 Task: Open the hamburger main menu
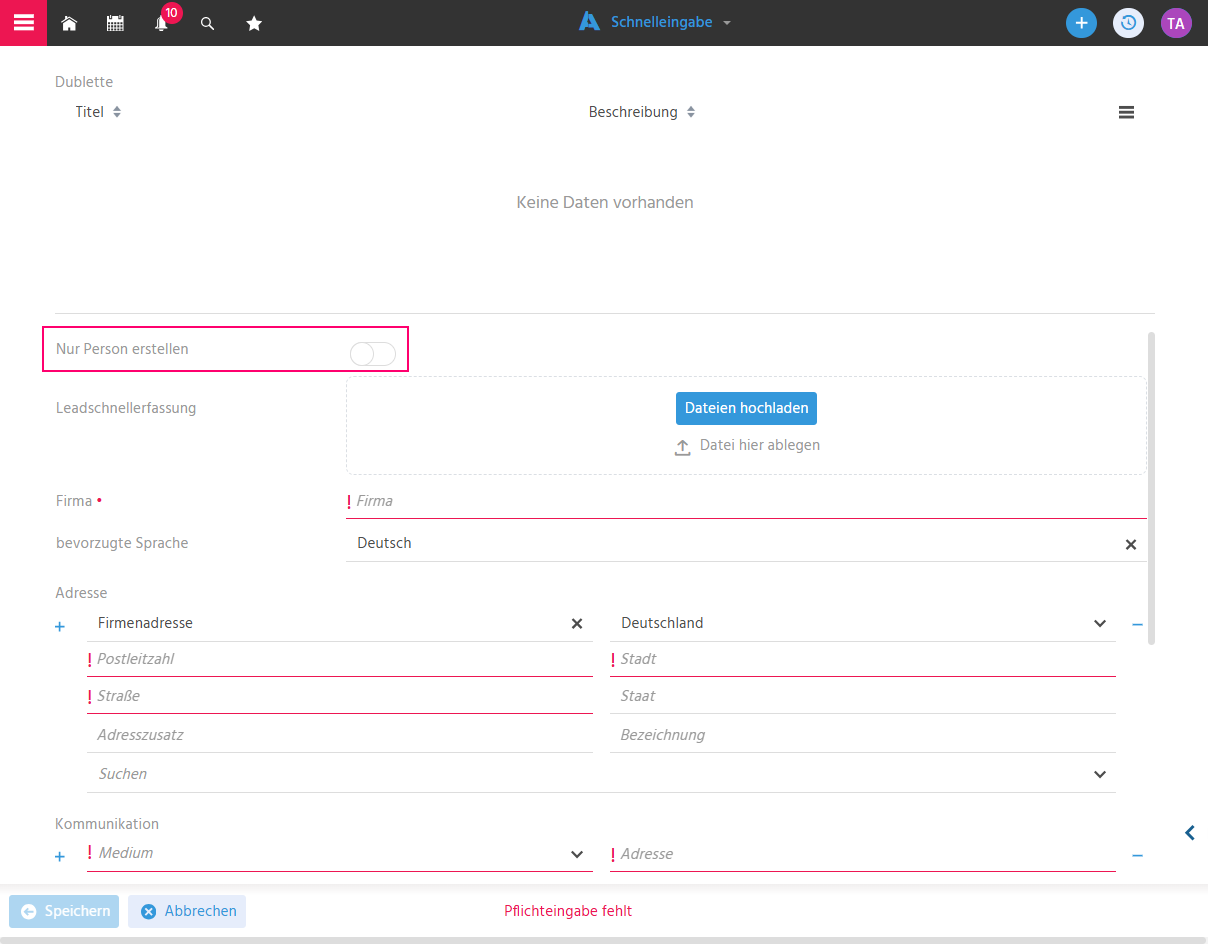click(x=23, y=23)
